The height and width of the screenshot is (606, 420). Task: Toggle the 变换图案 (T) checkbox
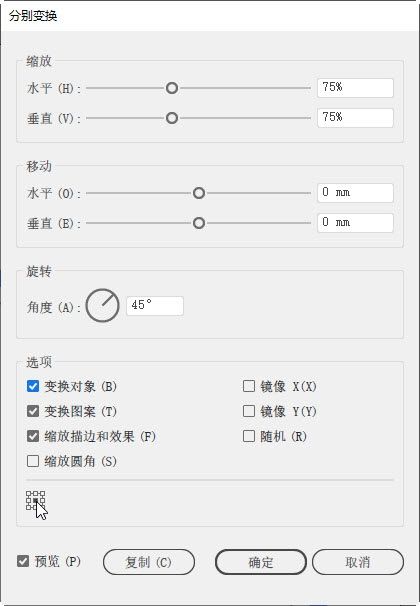[33, 411]
